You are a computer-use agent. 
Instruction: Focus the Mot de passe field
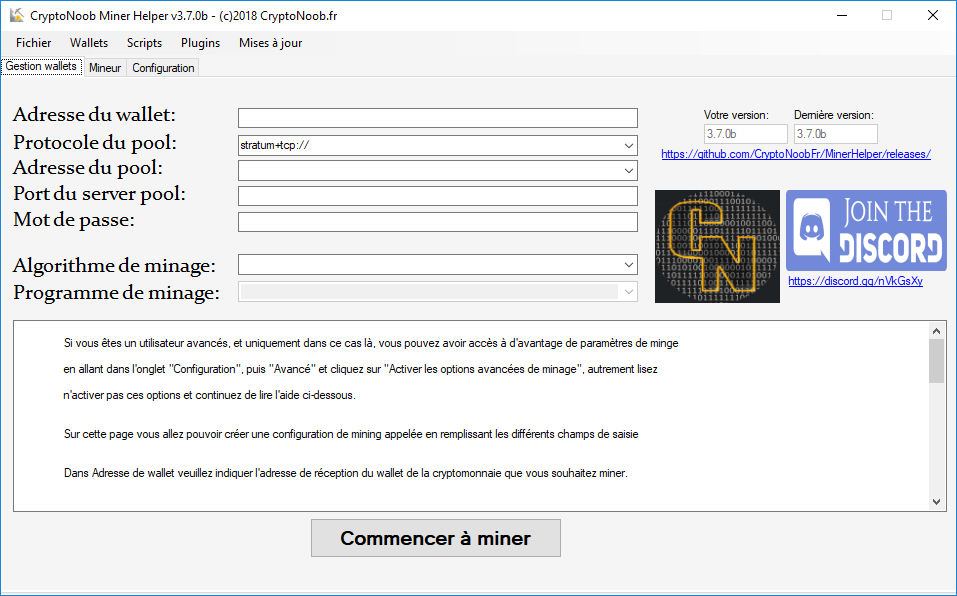point(438,222)
